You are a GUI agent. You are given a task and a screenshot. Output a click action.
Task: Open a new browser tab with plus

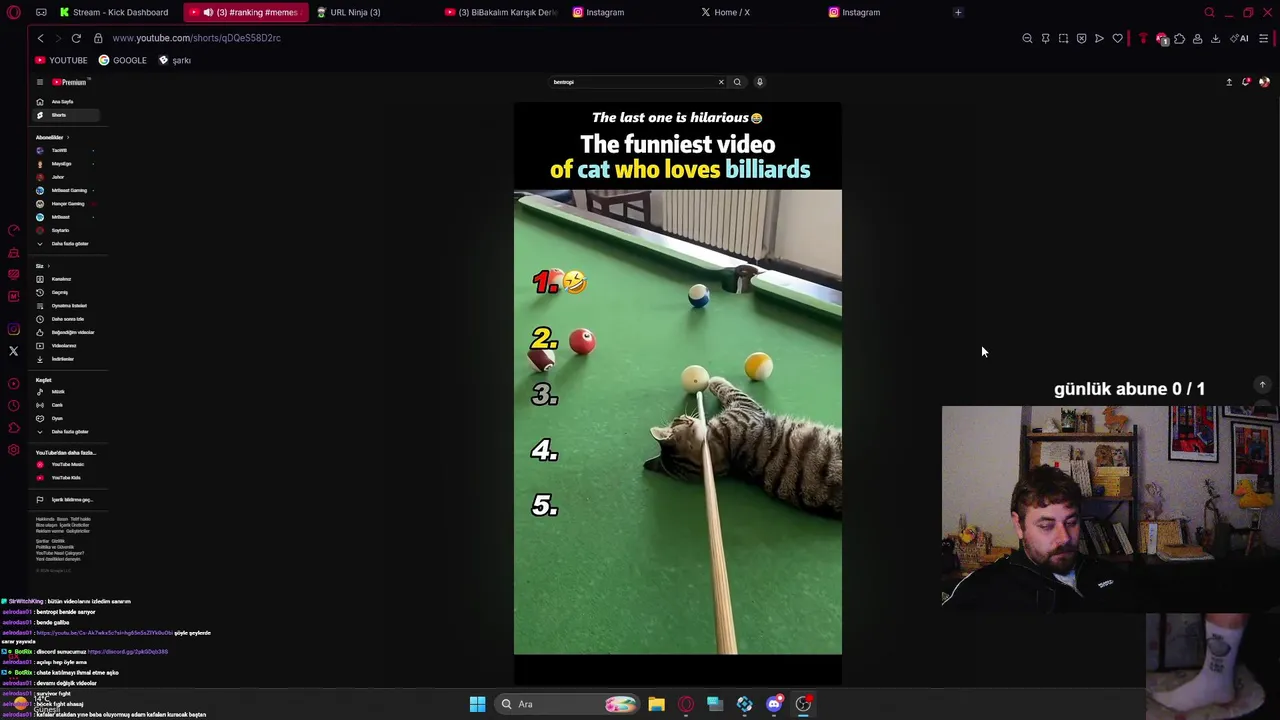pos(958,12)
